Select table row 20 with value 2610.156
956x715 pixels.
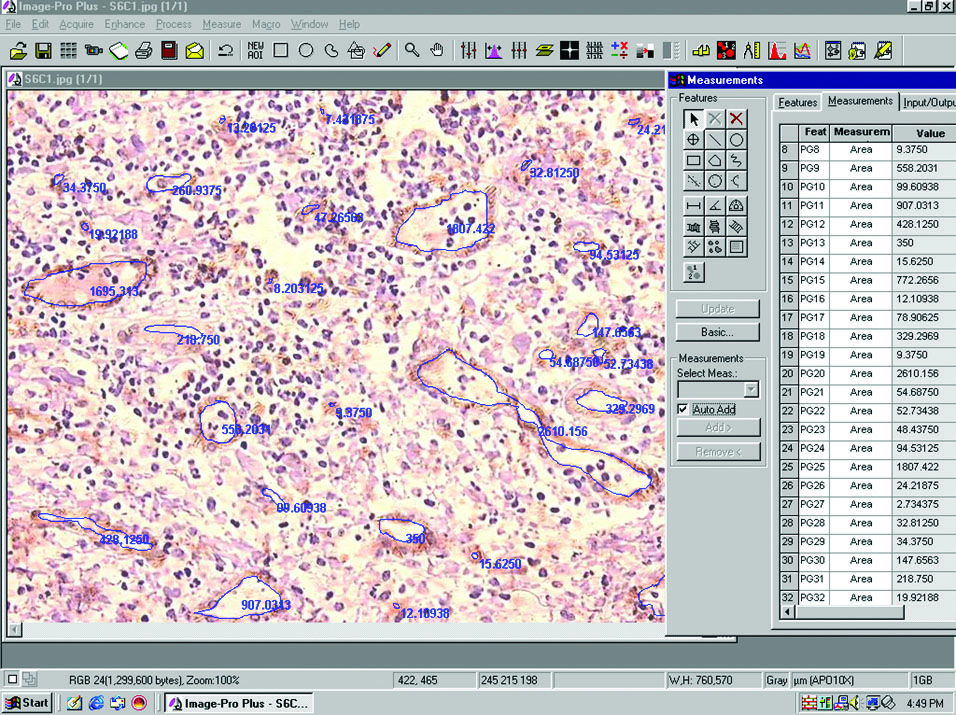point(868,374)
